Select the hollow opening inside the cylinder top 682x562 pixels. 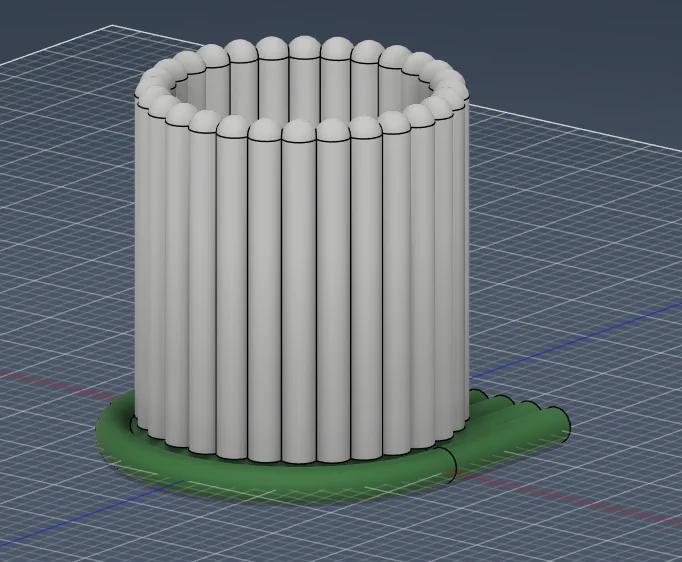(x=300, y=95)
